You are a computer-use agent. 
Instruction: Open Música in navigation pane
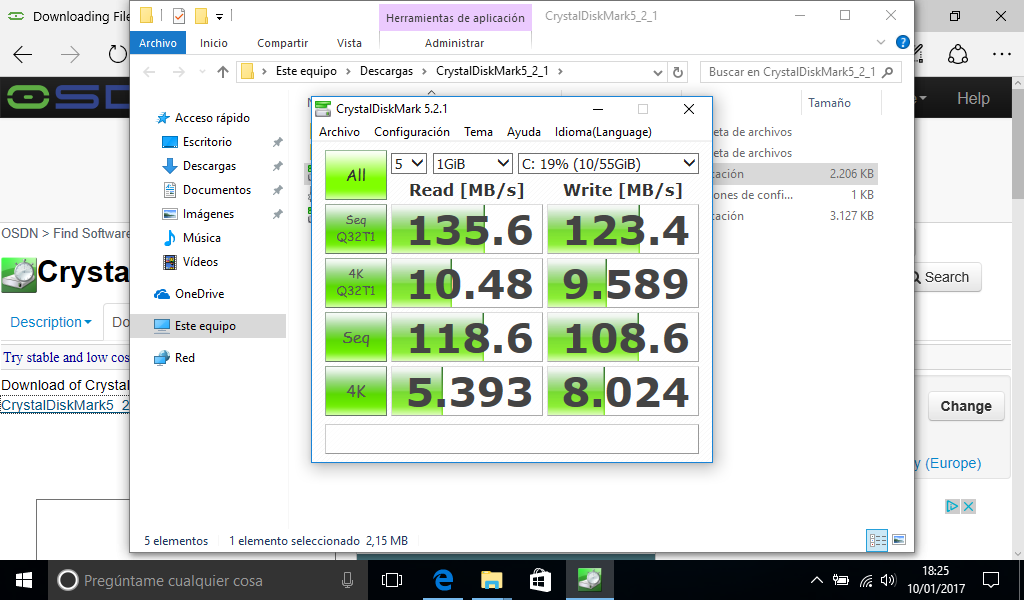click(x=201, y=238)
